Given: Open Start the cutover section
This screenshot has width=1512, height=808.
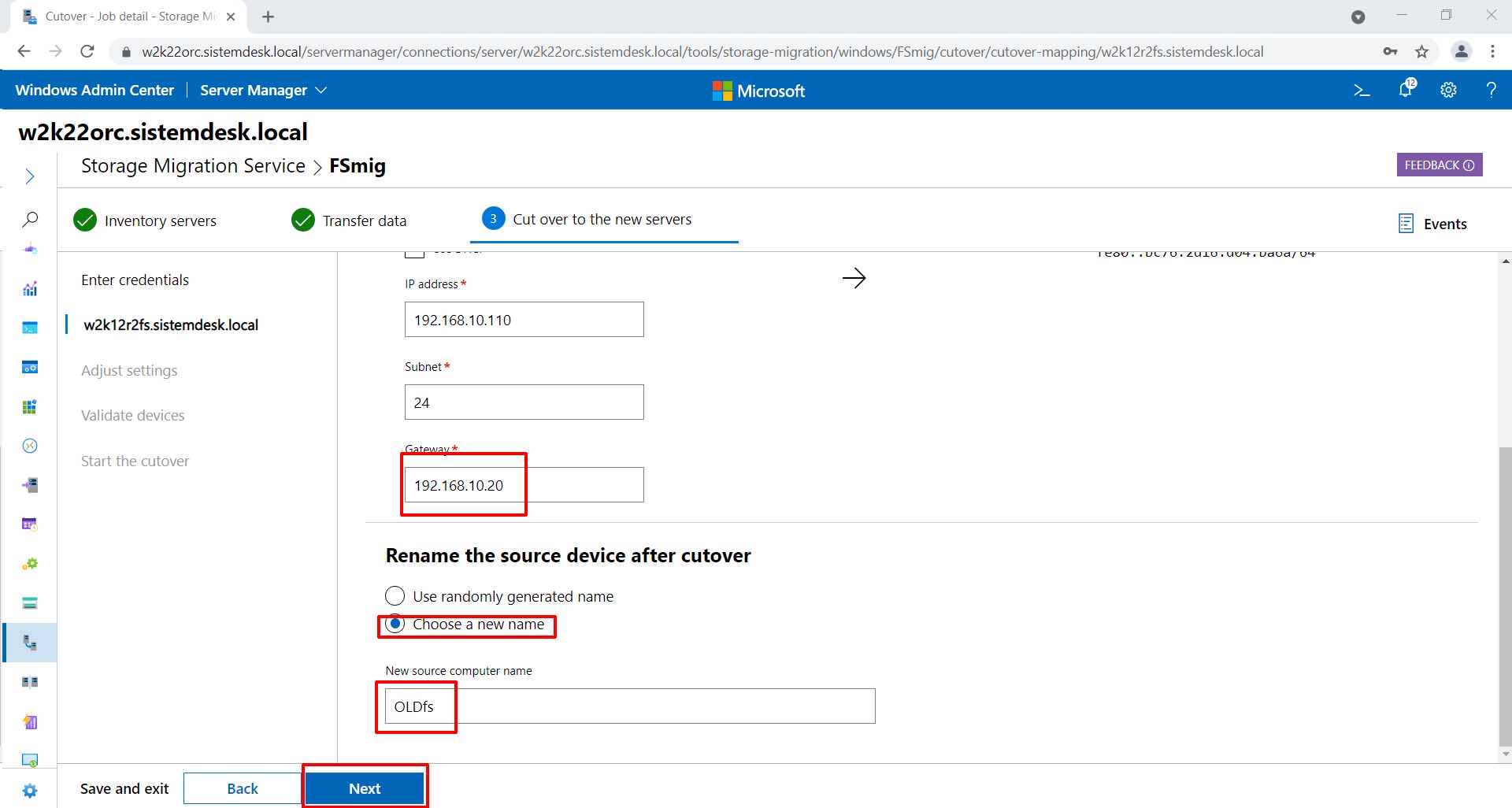Looking at the screenshot, I should pyautogui.click(x=135, y=461).
